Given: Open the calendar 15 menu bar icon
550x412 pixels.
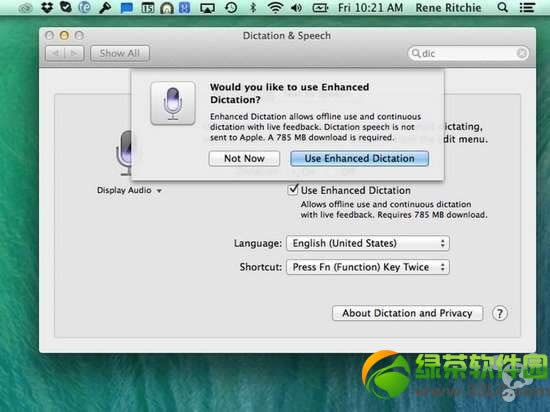Looking at the screenshot, I should tap(148, 8).
